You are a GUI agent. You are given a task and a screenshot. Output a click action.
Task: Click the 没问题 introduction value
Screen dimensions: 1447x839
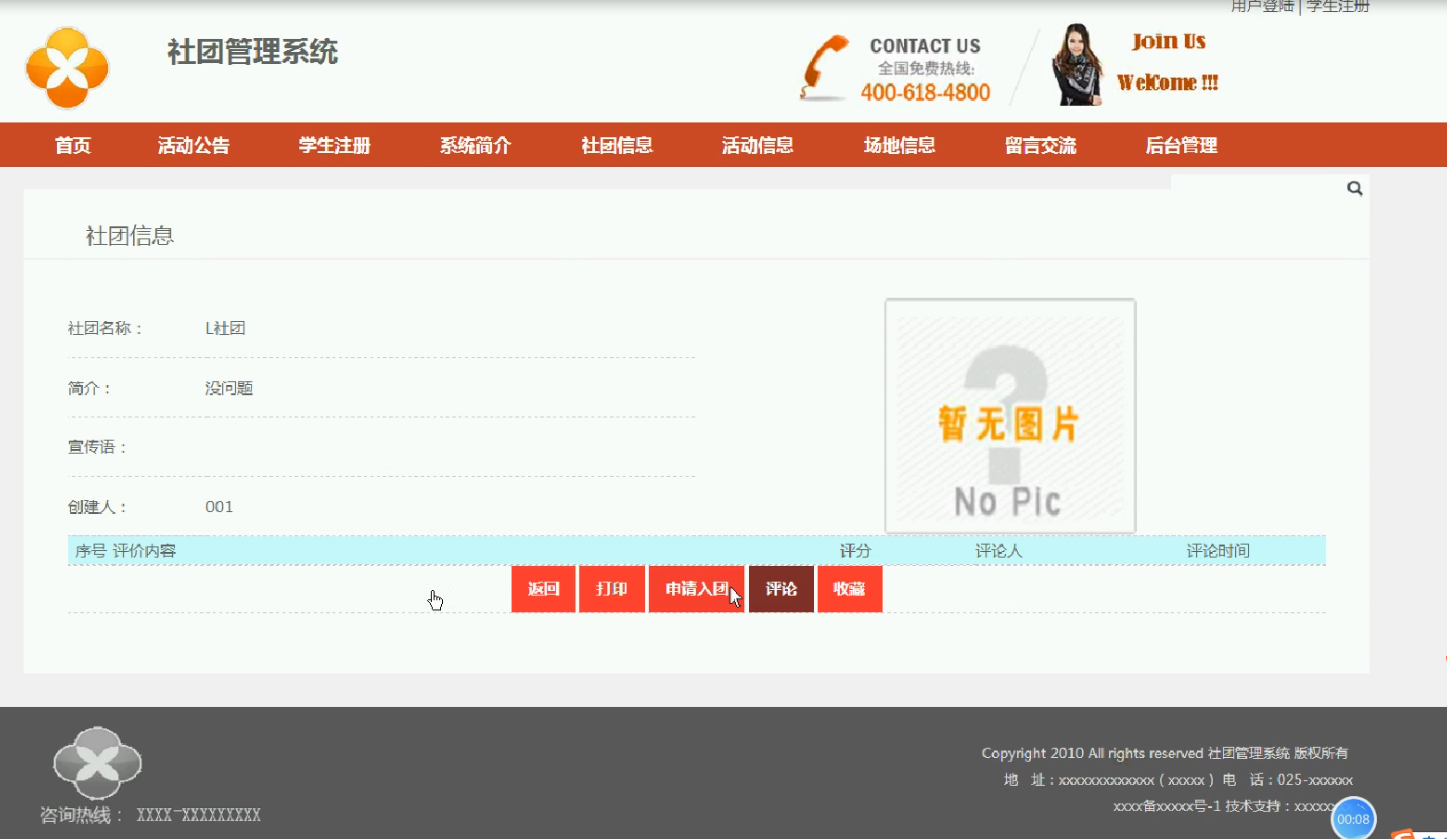229,388
